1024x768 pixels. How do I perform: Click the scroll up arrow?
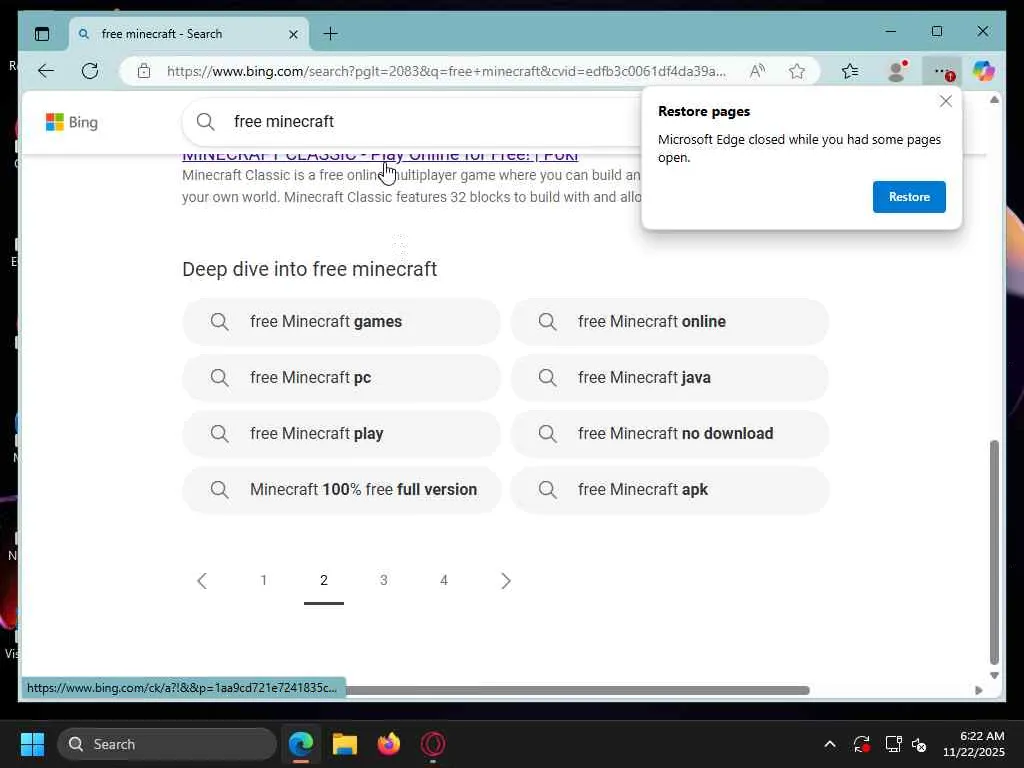coord(994,100)
